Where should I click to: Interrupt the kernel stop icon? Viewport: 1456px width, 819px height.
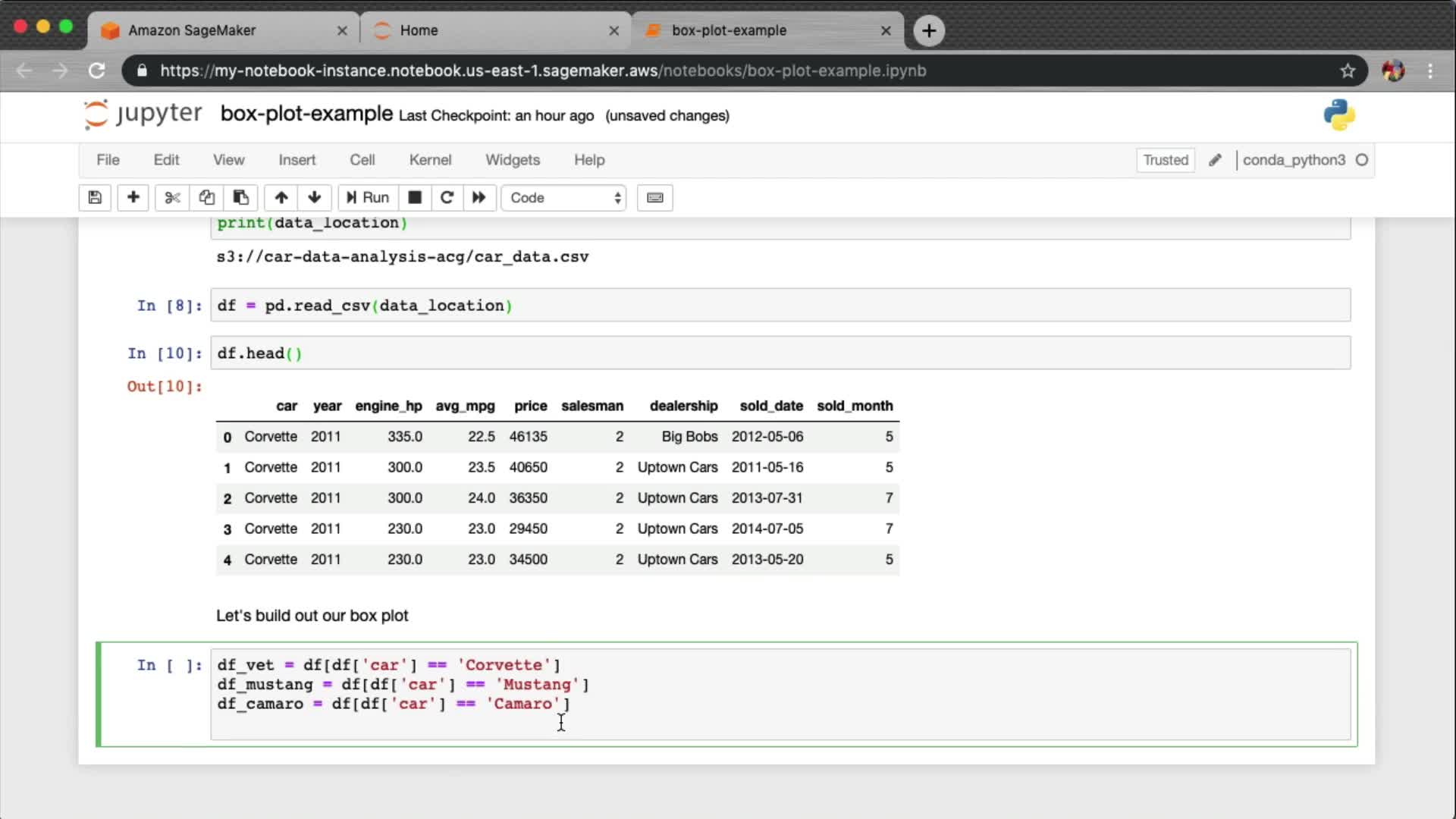tap(415, 198)
